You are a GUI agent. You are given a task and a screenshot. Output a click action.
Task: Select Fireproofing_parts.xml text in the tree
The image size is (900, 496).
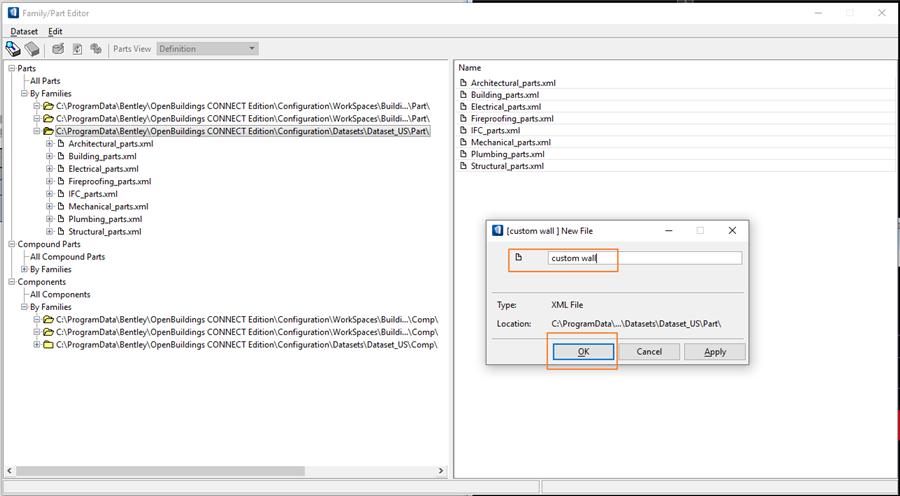point(110,181)
